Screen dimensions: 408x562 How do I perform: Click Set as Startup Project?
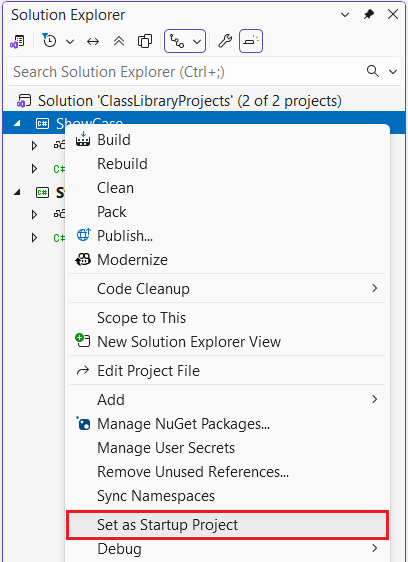(228, 525)
